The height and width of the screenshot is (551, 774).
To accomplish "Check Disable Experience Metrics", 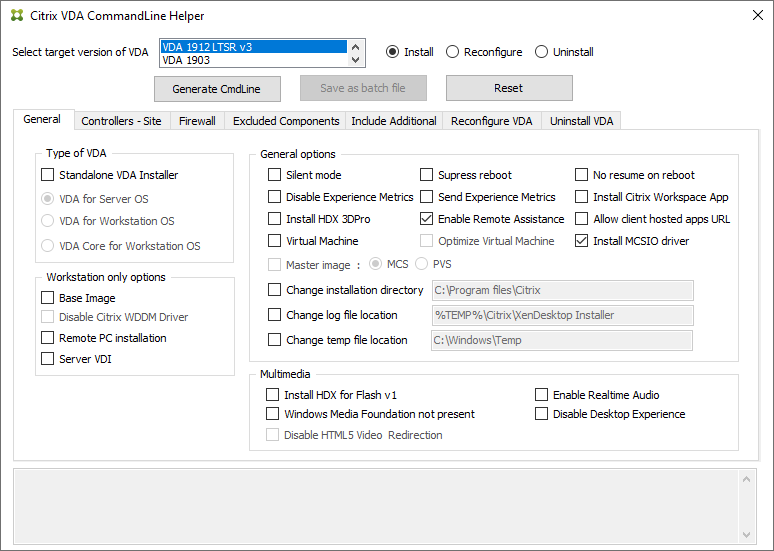I will coord(274,197).
